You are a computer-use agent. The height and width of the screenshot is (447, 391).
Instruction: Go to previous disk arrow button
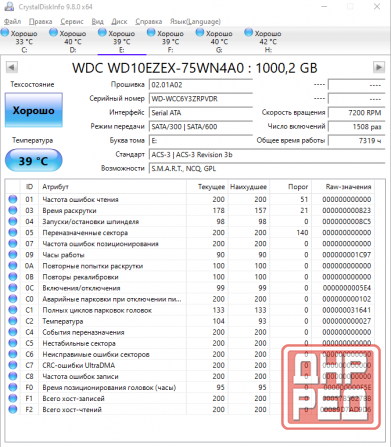[11, 67]
